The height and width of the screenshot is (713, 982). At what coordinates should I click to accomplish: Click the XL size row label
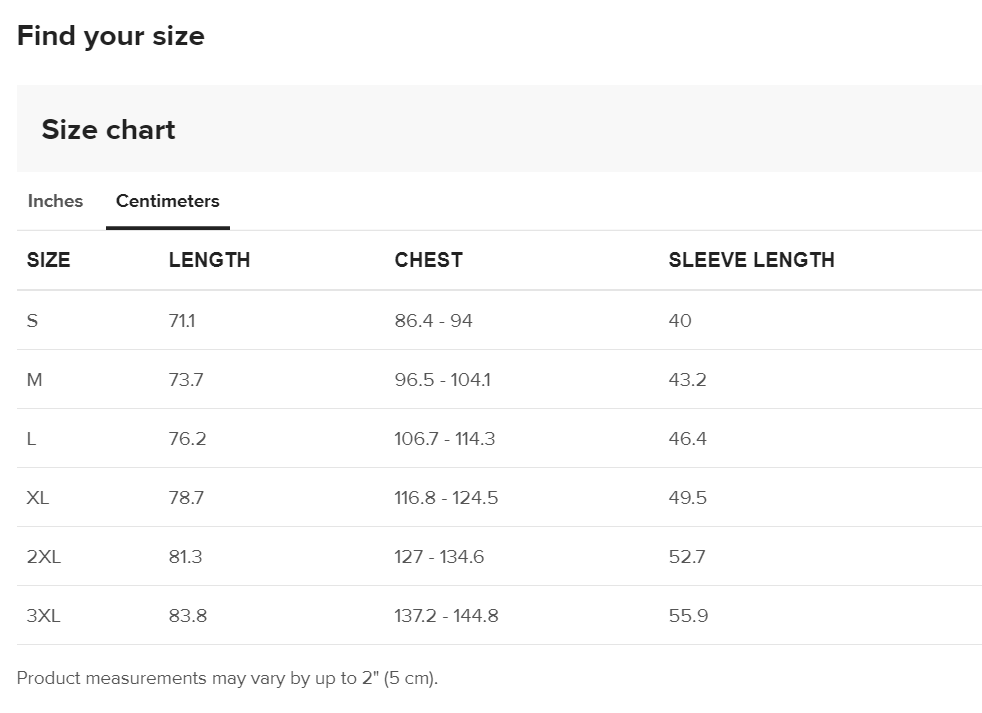38,498
